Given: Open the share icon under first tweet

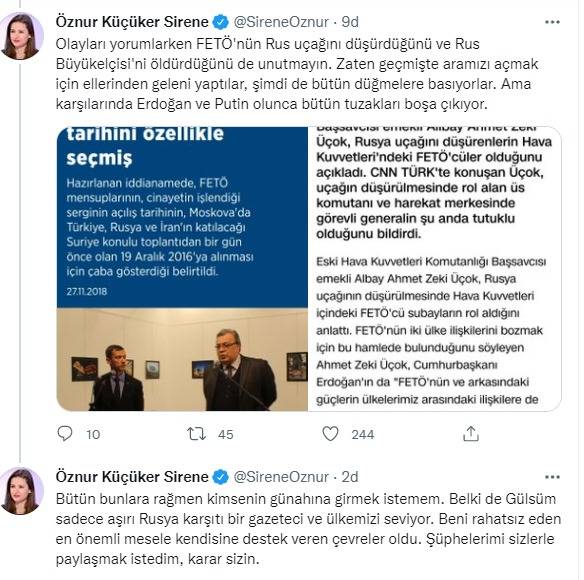Looking at the screenshot, I should (x=470, y=434).
